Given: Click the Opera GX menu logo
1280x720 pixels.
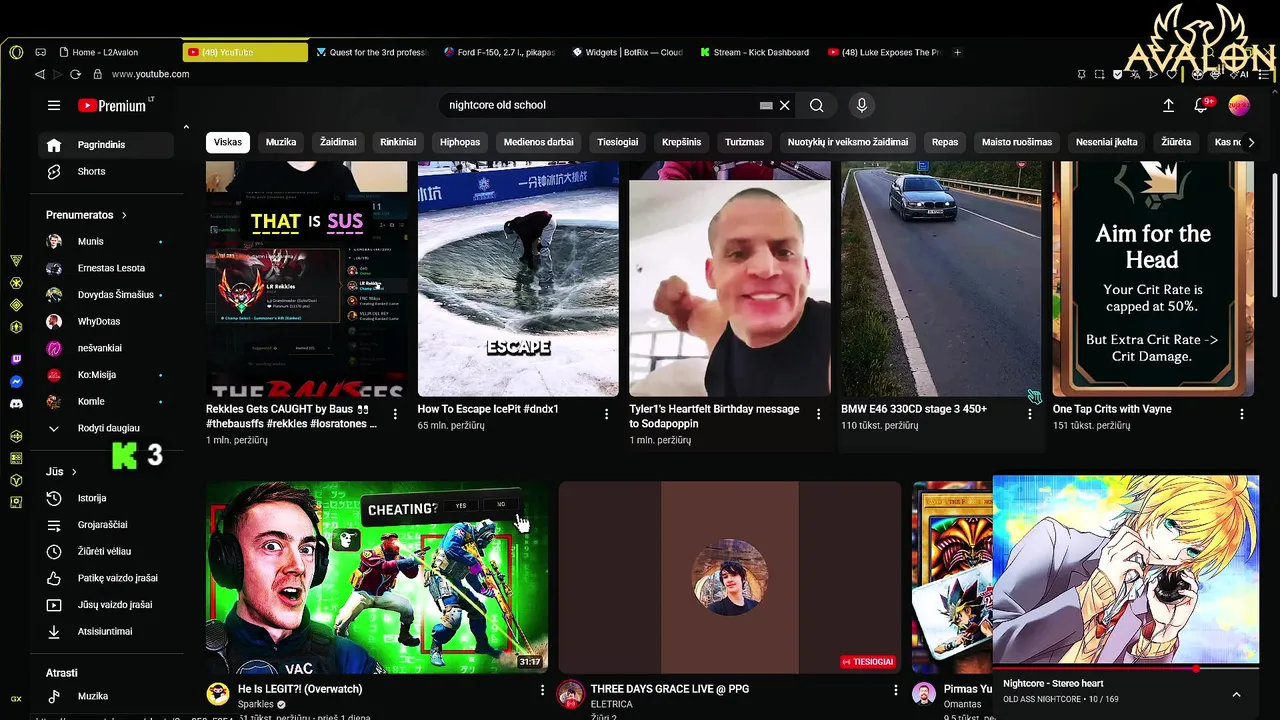Looking at the screenshot, I should 16,52.
